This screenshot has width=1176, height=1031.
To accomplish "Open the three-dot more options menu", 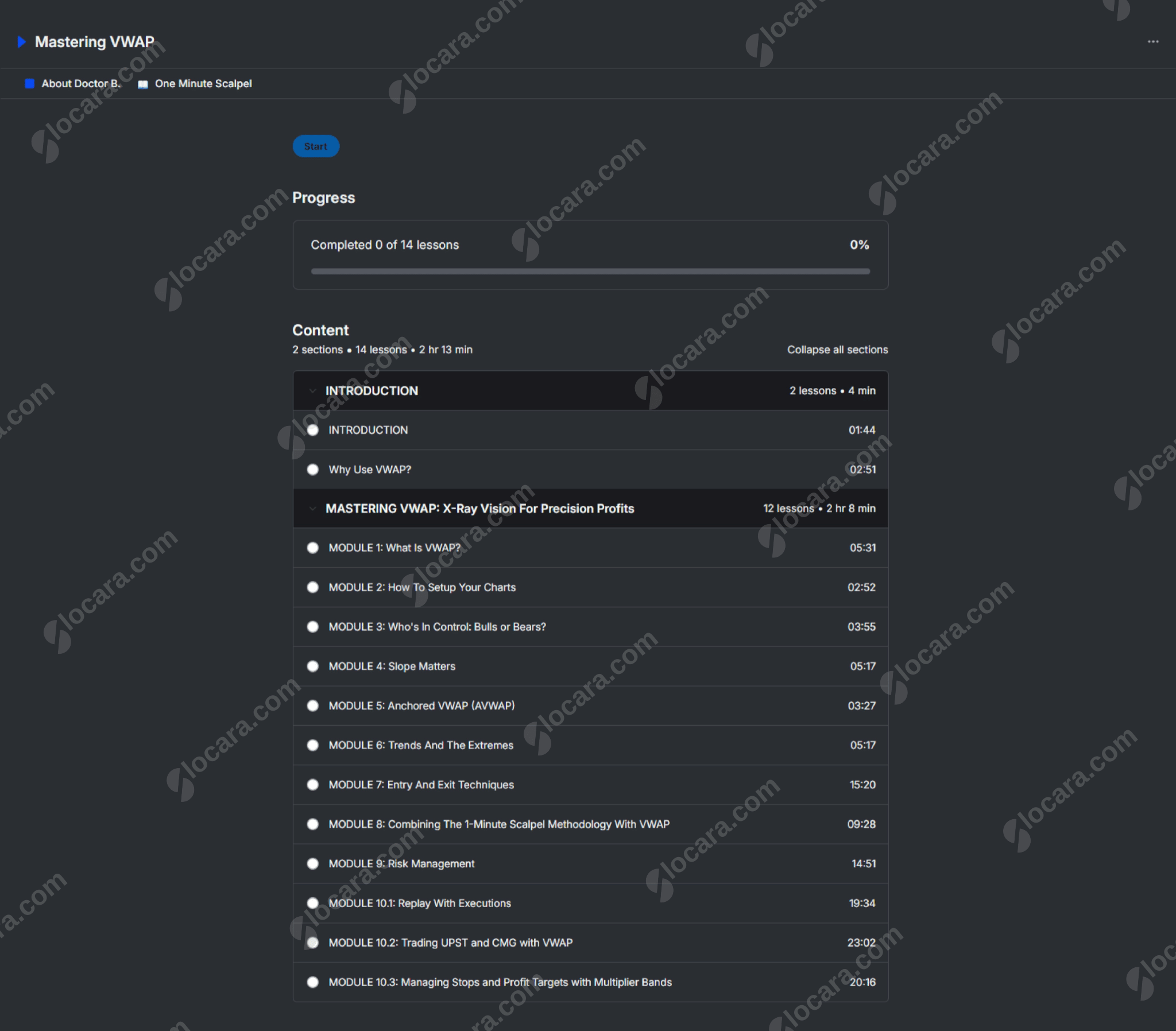I will click(x=1152, y=41).
